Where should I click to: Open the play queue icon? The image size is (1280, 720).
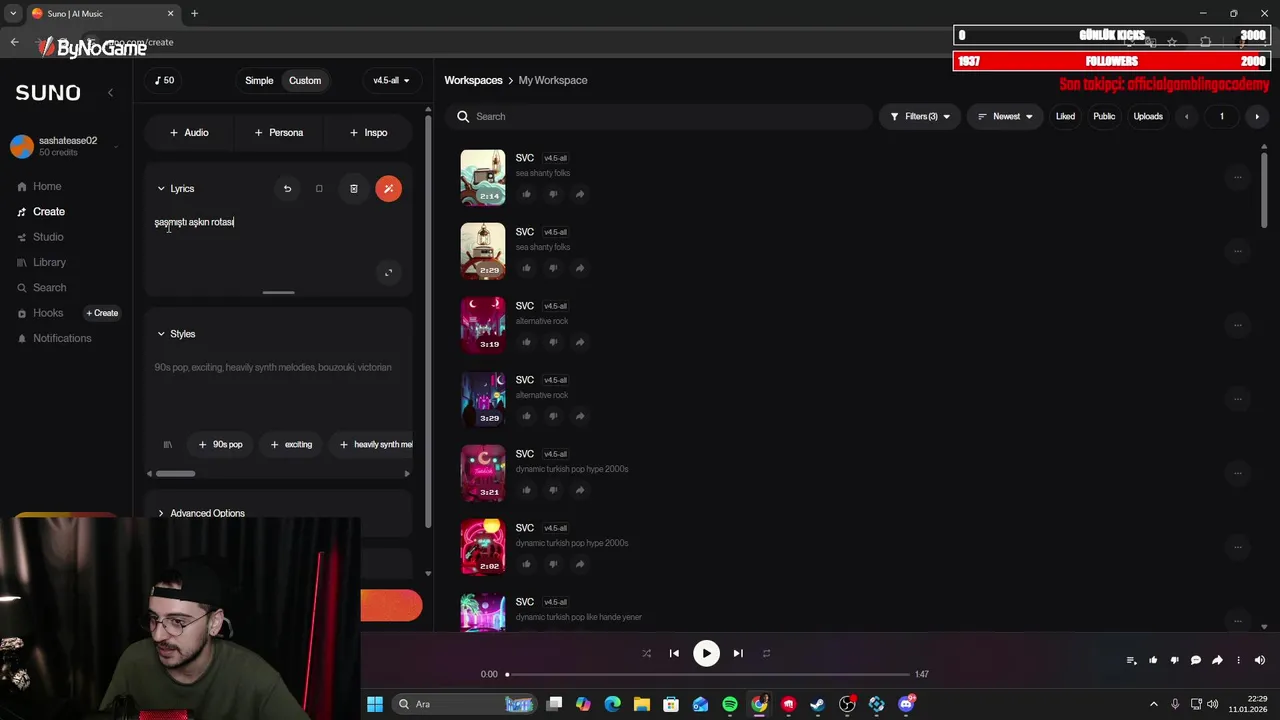click(1131, 660)
